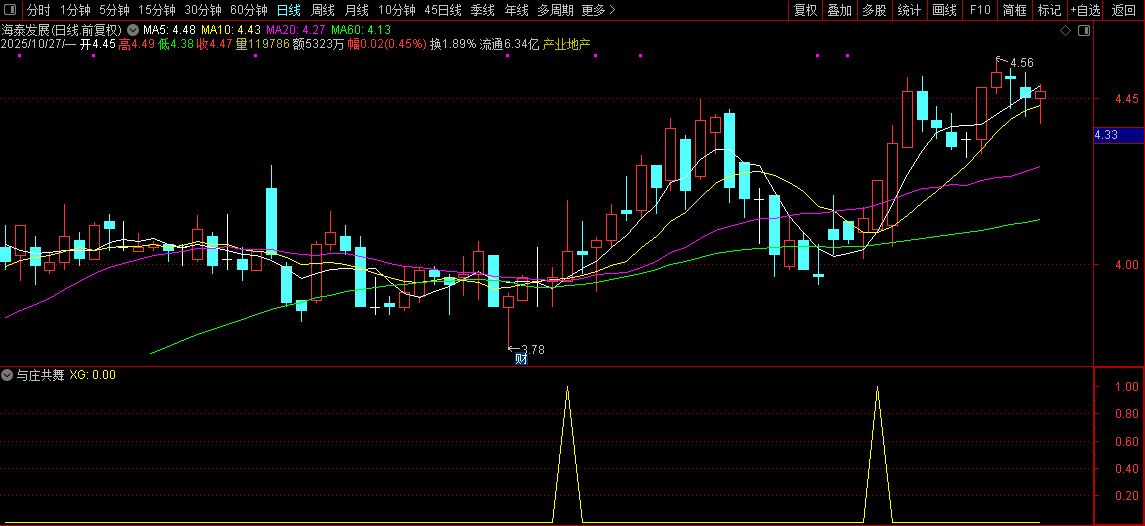Select the 日线 daily tab
Image resolution: width=1145 pixels, height=526 pixels.
pyautogui.click(x=288, y=10)
